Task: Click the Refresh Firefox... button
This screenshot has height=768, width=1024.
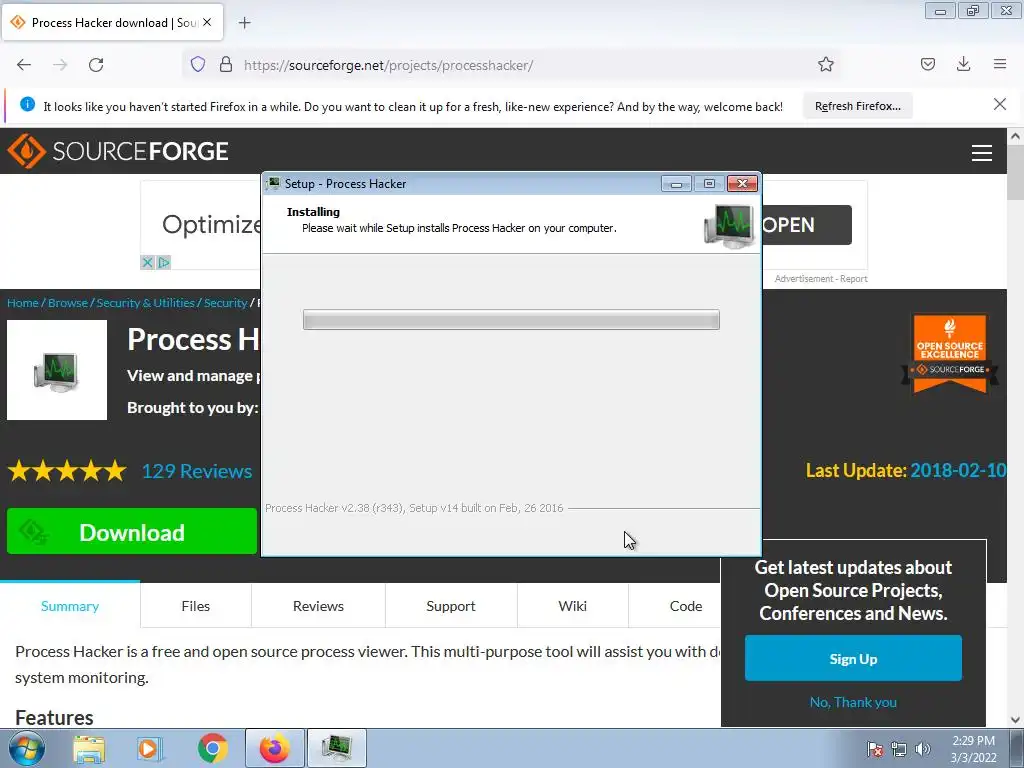Action: coord(857,106)
